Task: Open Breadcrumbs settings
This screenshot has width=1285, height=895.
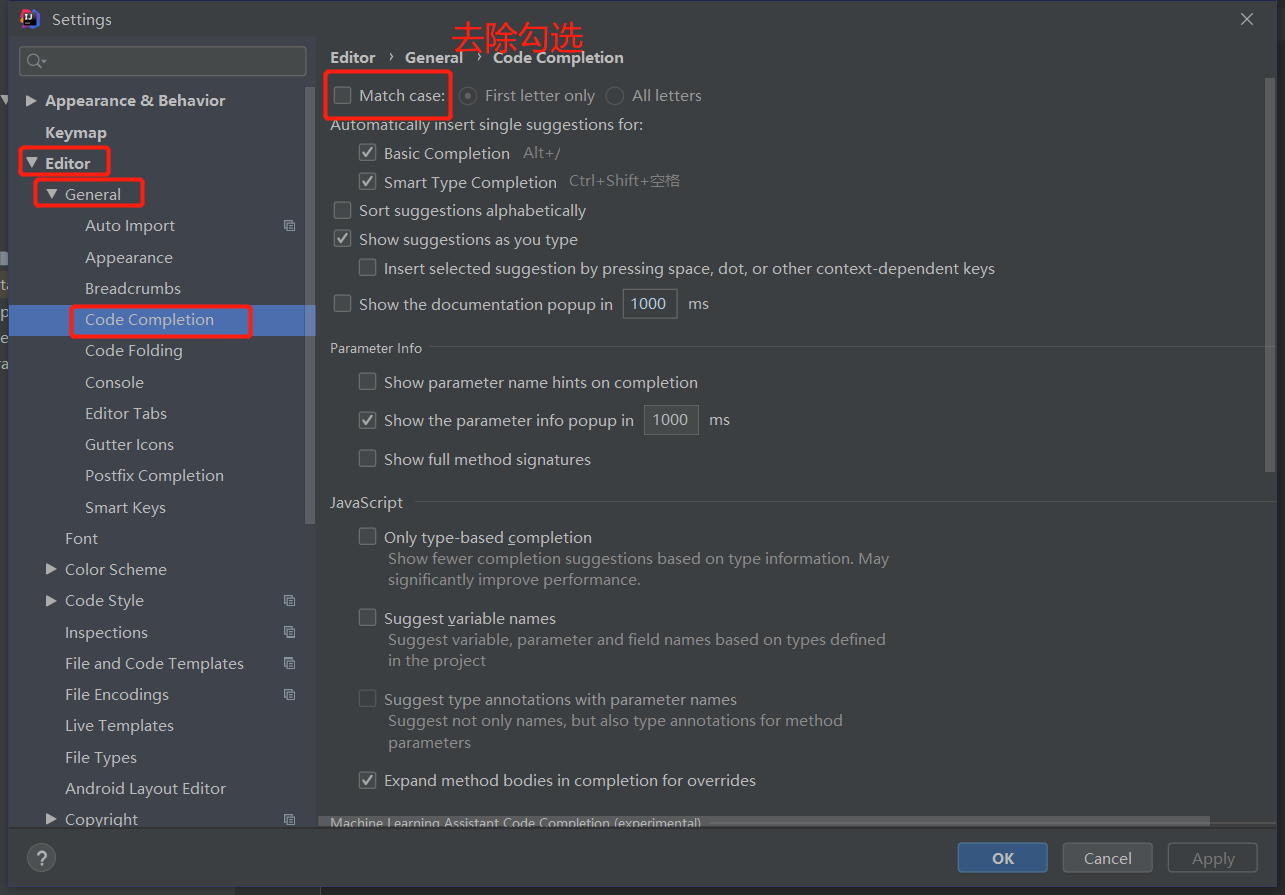Action: pyautogui.click(x=133, y=288)
